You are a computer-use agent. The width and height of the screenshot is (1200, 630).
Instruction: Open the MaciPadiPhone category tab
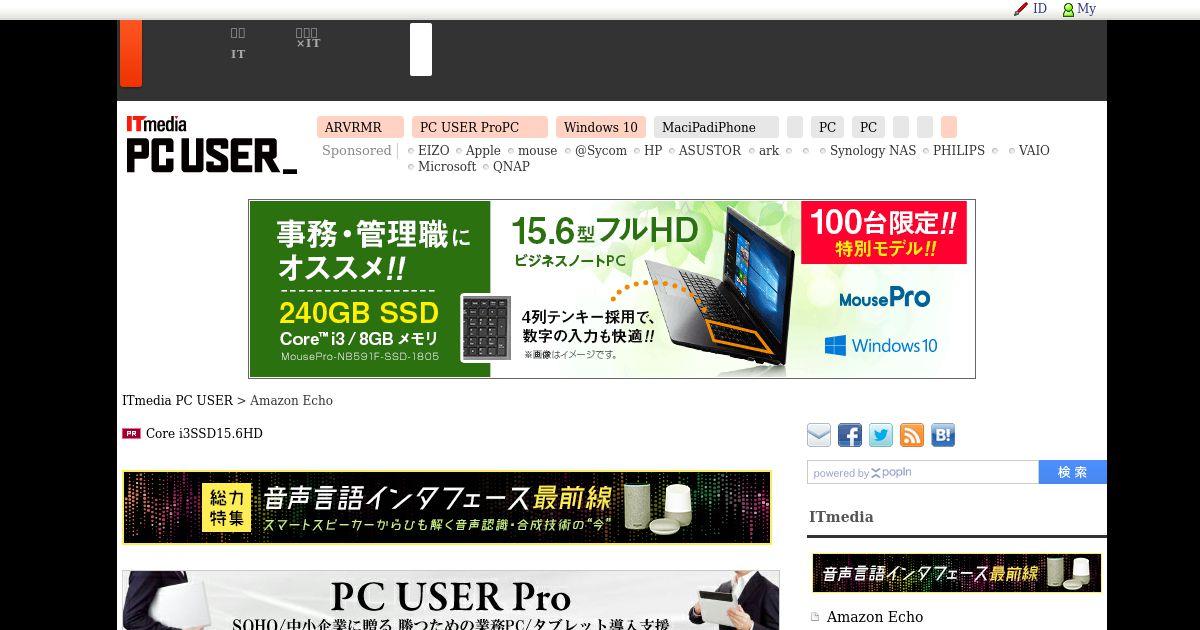click(716, 127)
